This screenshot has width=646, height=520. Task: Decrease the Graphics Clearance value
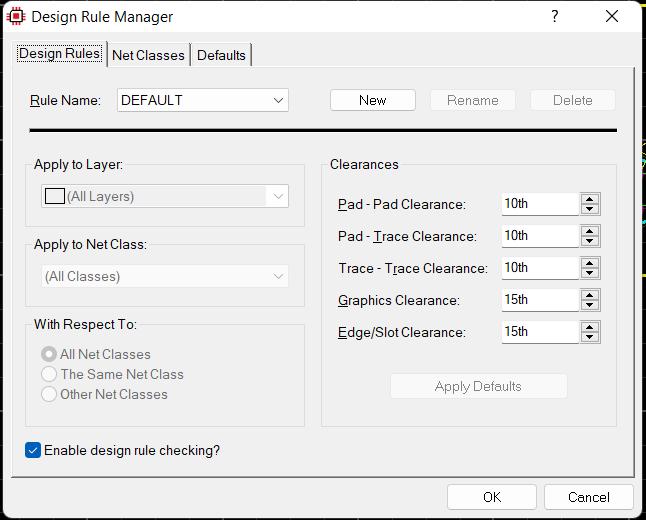590,305
